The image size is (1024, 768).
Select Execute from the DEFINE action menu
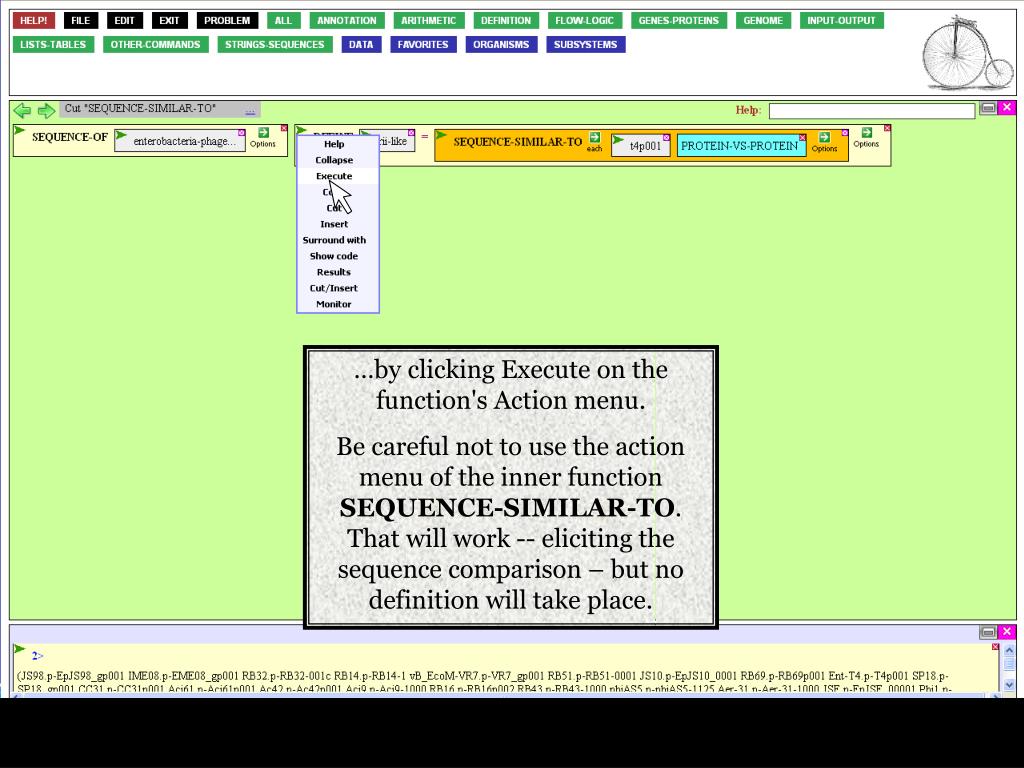(x=334, y=176)
